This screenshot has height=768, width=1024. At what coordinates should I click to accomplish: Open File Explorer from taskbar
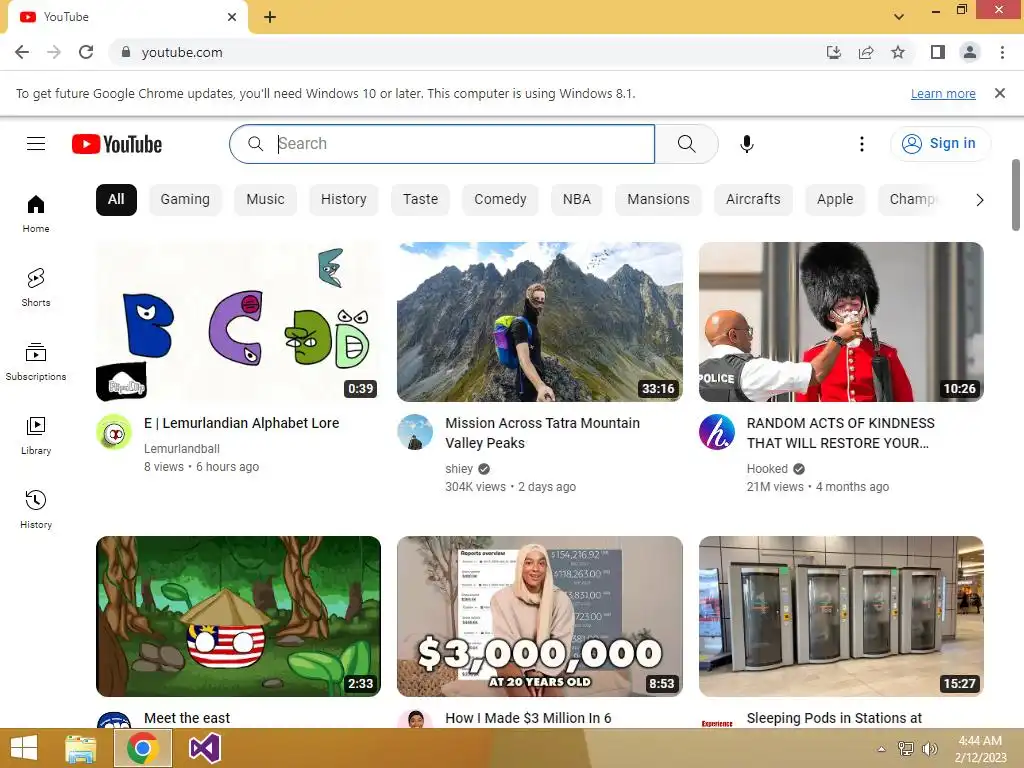(80, 748)
